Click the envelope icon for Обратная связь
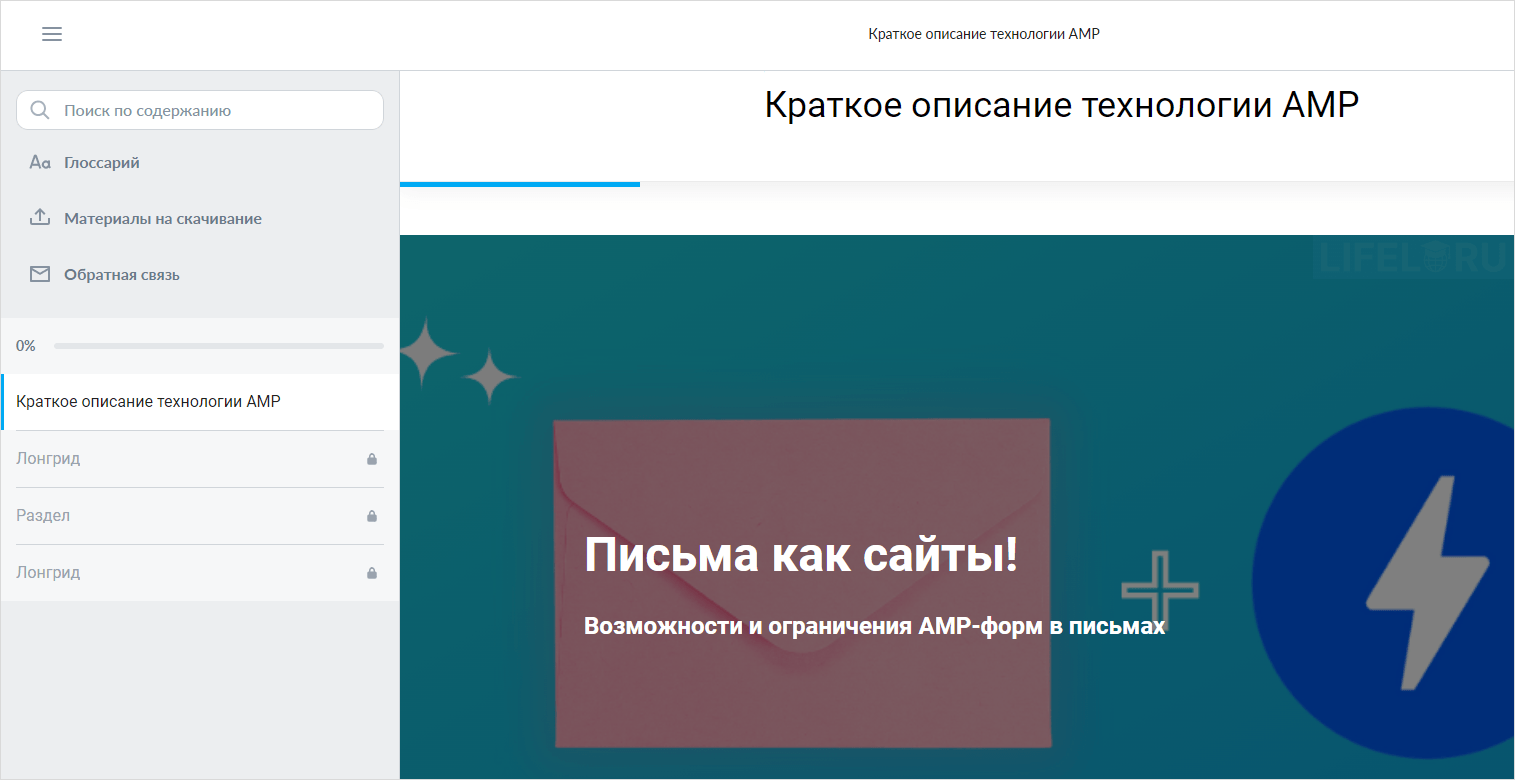This screenshot has width=1515, height=780. (39, 273)
